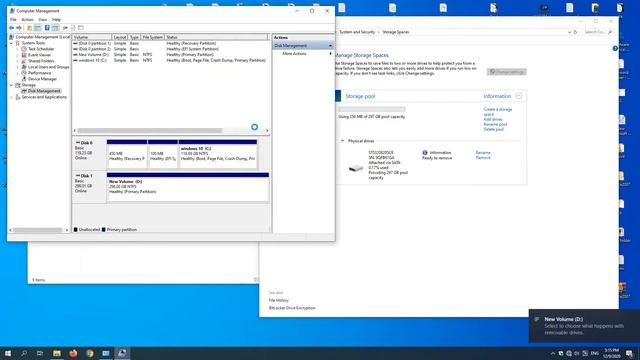Click the Search Control Panel box
Viewport: 640px width, 360px height.
(x=598, y=32)
